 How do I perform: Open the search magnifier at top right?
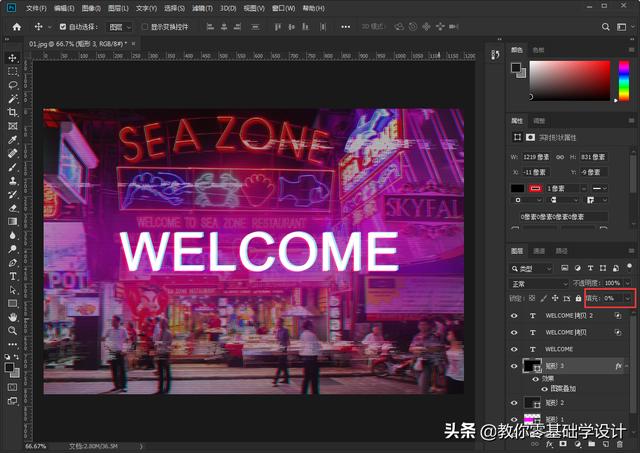coord(606,27)
